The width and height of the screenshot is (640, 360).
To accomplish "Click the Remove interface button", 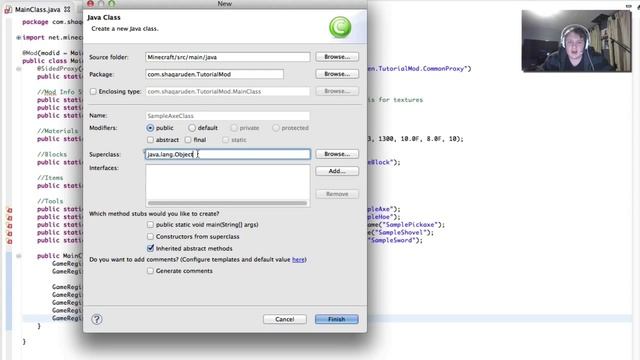I will tap(337, 194).
